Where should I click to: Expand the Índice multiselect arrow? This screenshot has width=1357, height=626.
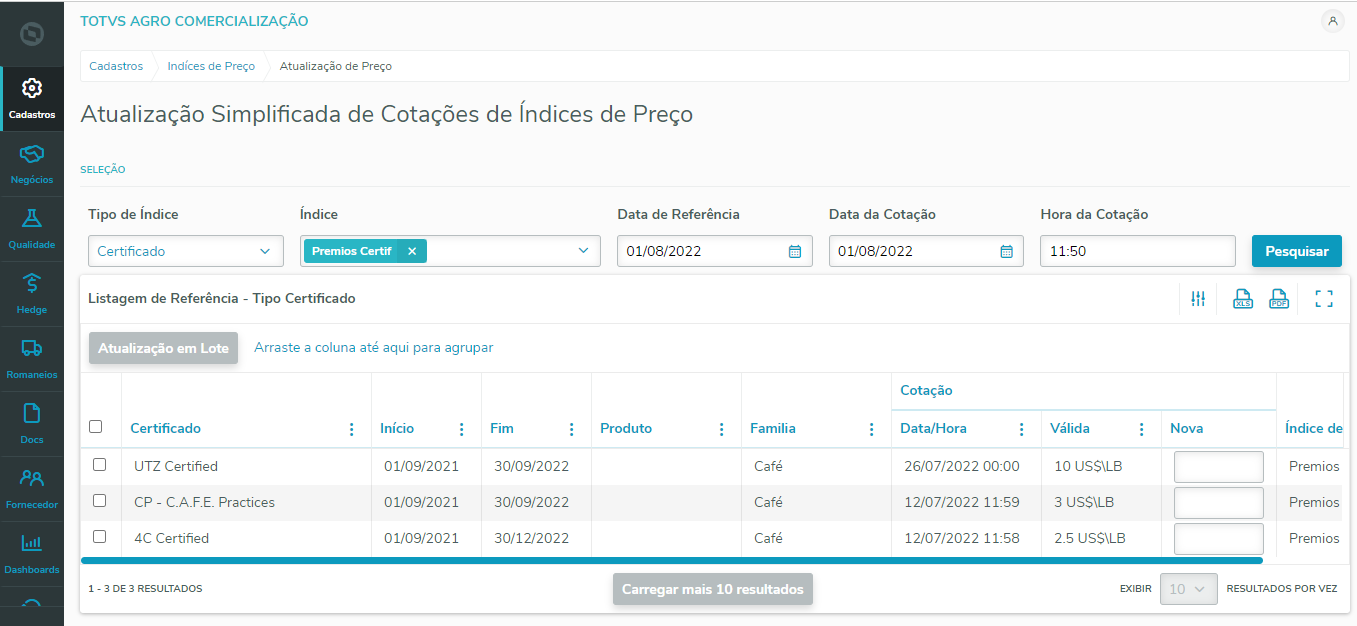click(x=583, y=251)
